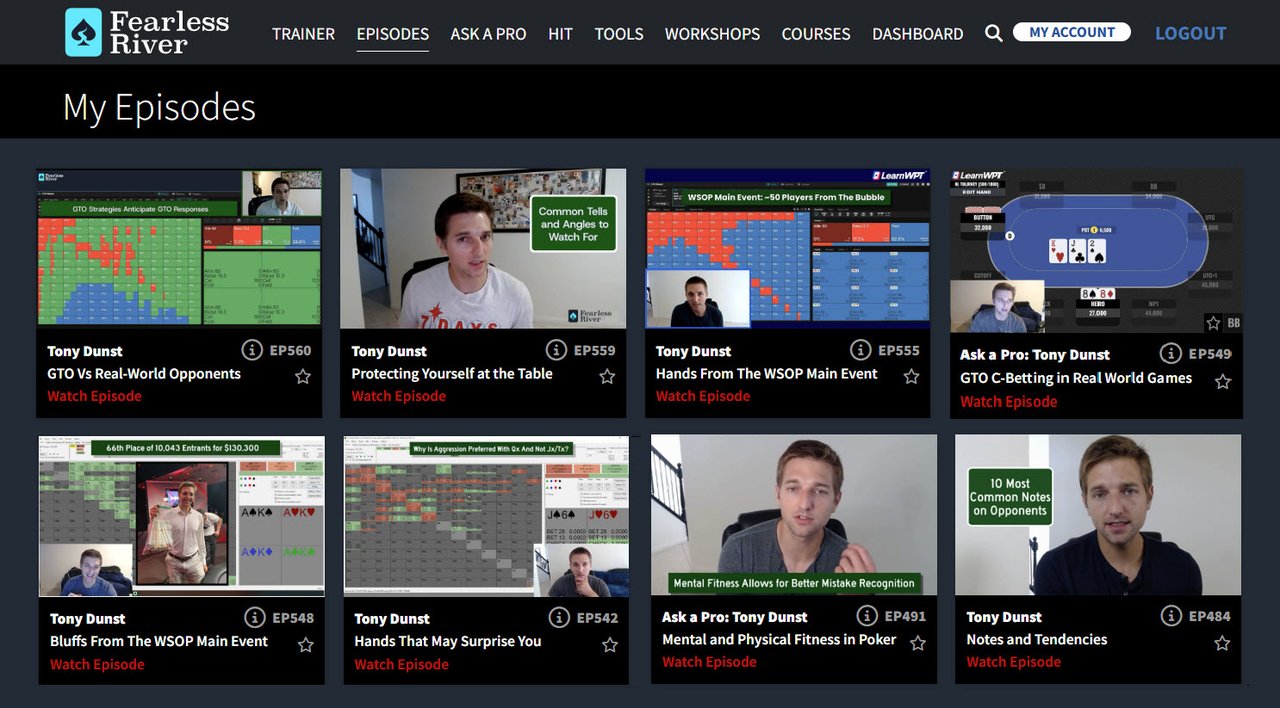
Task: Open info icon for EP559
Action: pos(556,350)
